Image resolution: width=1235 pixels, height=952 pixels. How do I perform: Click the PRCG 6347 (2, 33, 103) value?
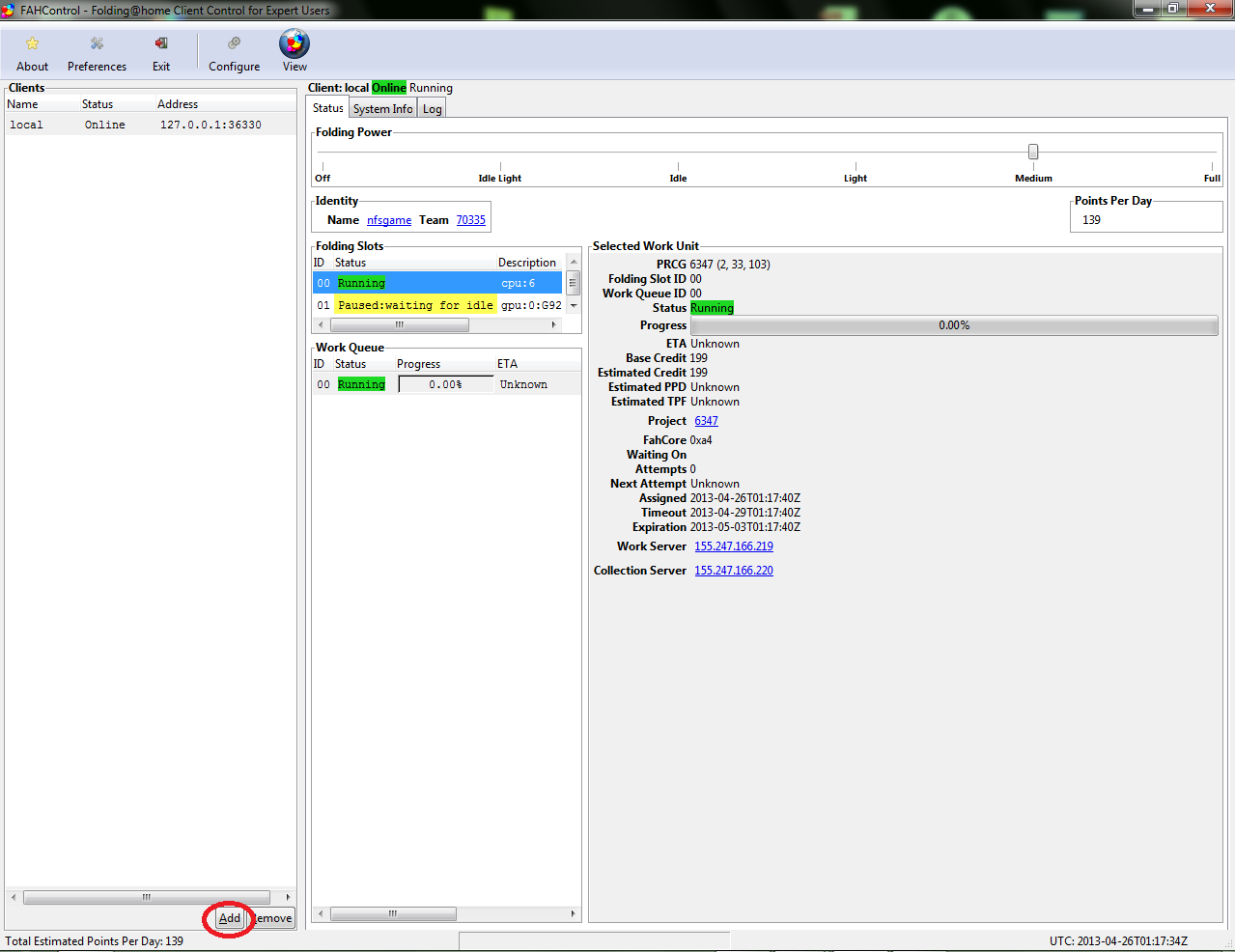(x=730, y=265)
